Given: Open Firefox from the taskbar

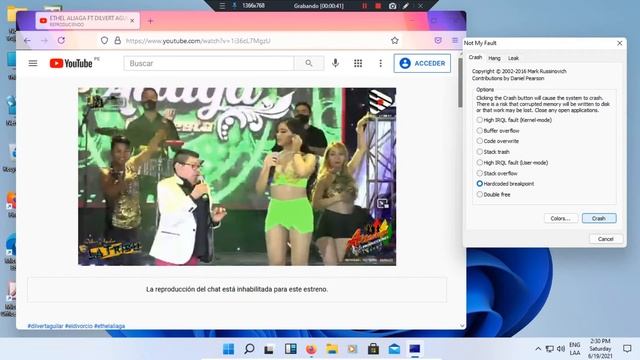Looking at the screenshot, I should (x=311, y=349).
